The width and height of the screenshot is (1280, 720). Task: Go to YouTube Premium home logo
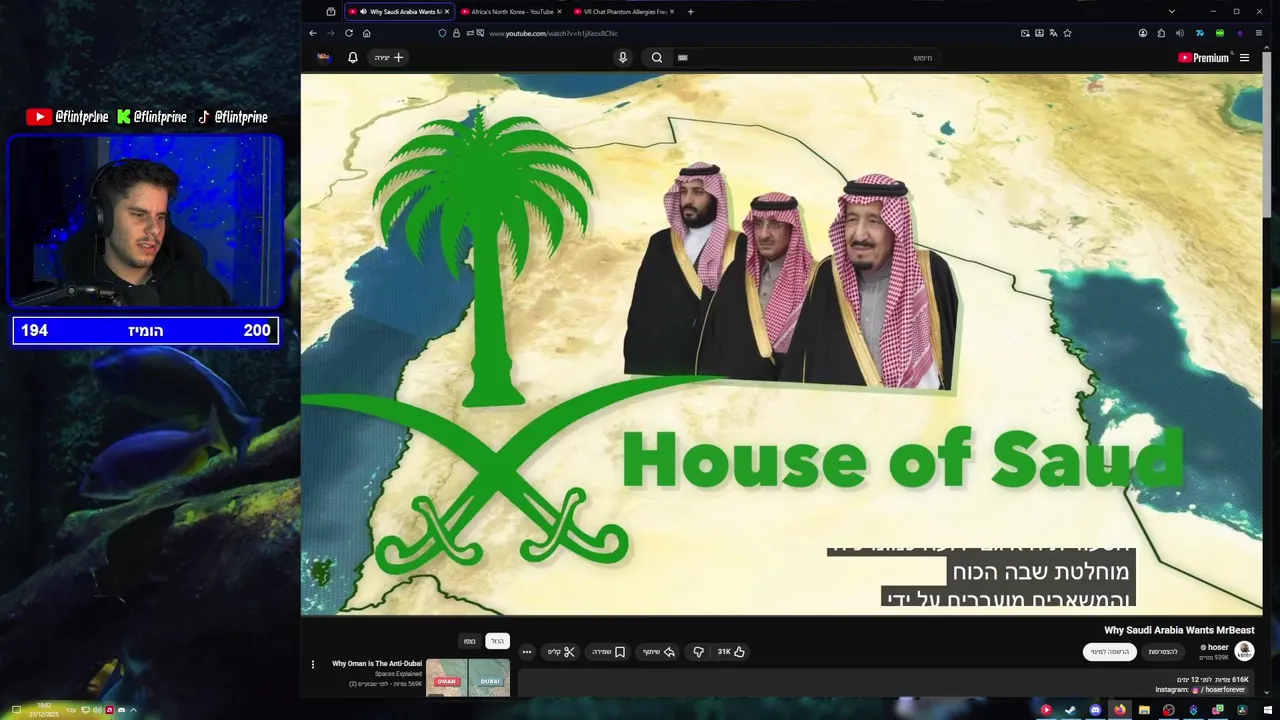(1203, 57)
